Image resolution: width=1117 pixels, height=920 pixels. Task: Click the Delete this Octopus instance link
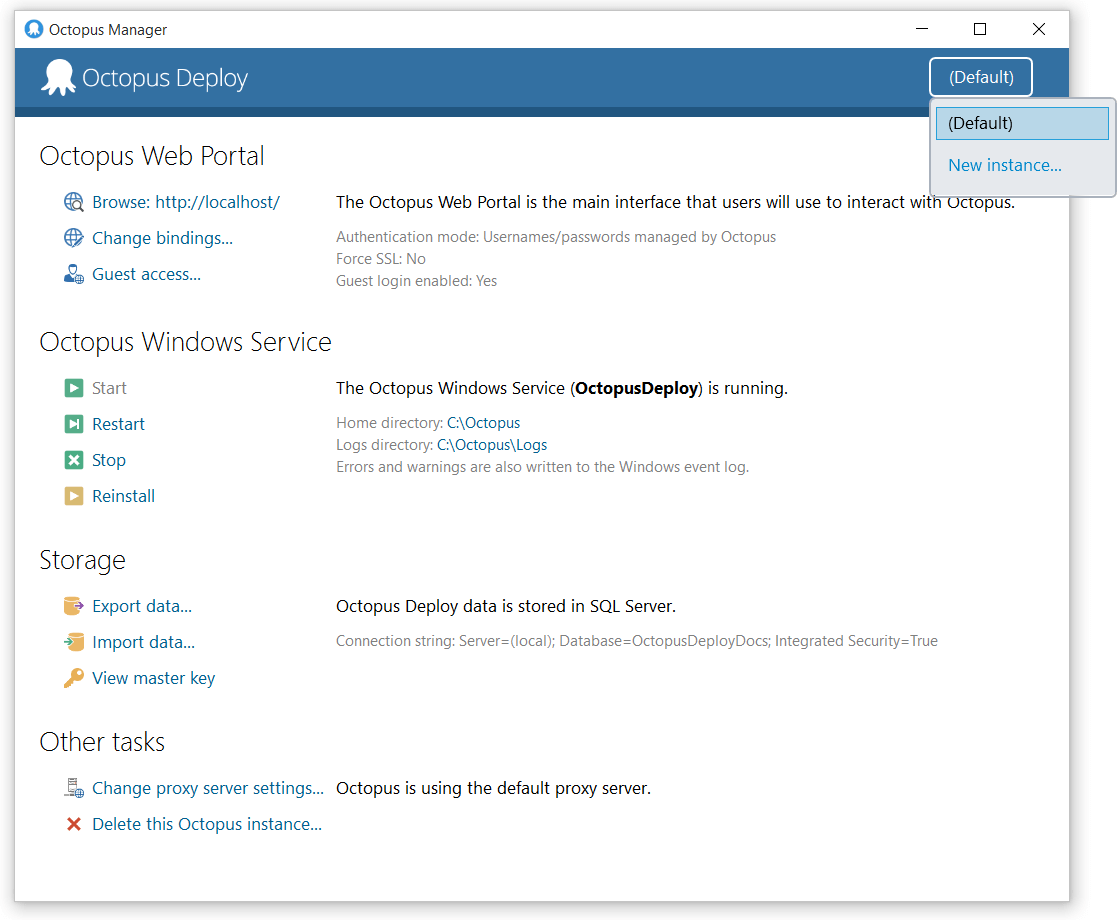coord(207,825)
